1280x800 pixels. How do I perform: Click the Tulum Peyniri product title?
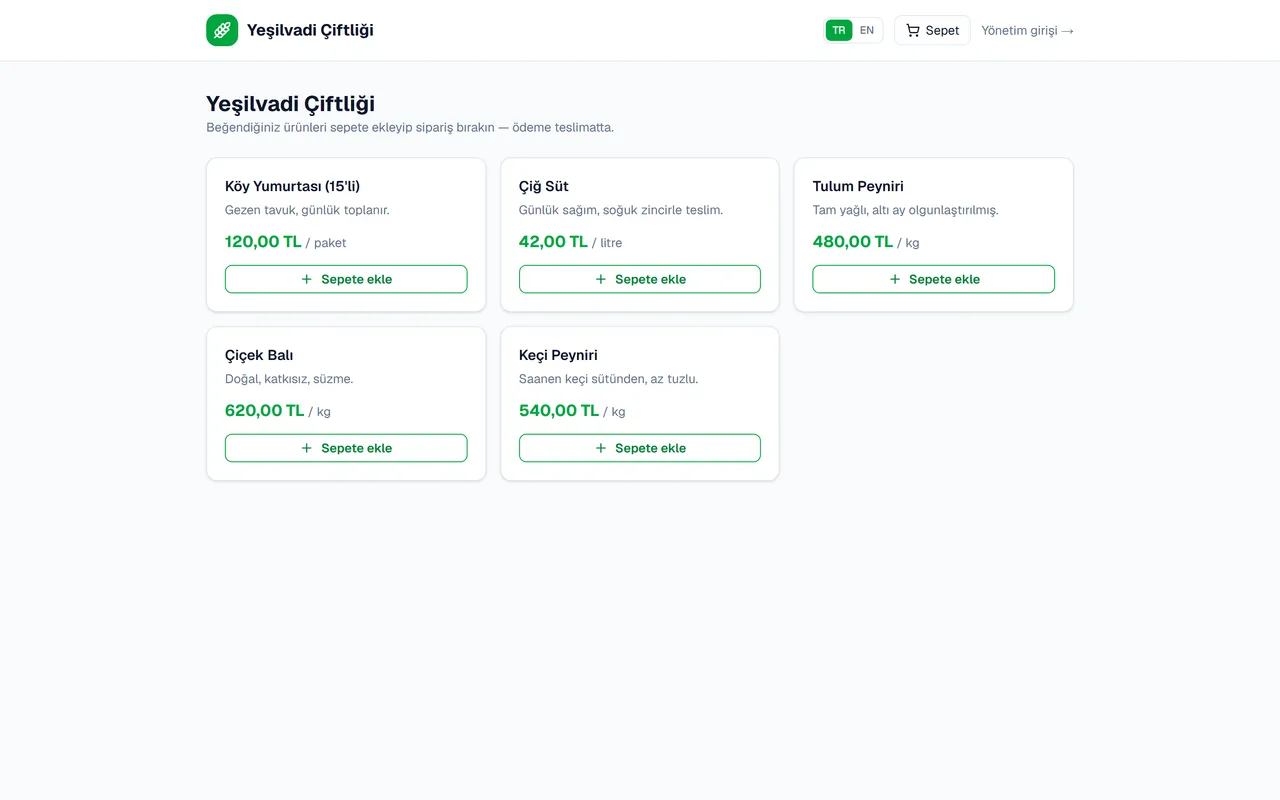point(858,186)
